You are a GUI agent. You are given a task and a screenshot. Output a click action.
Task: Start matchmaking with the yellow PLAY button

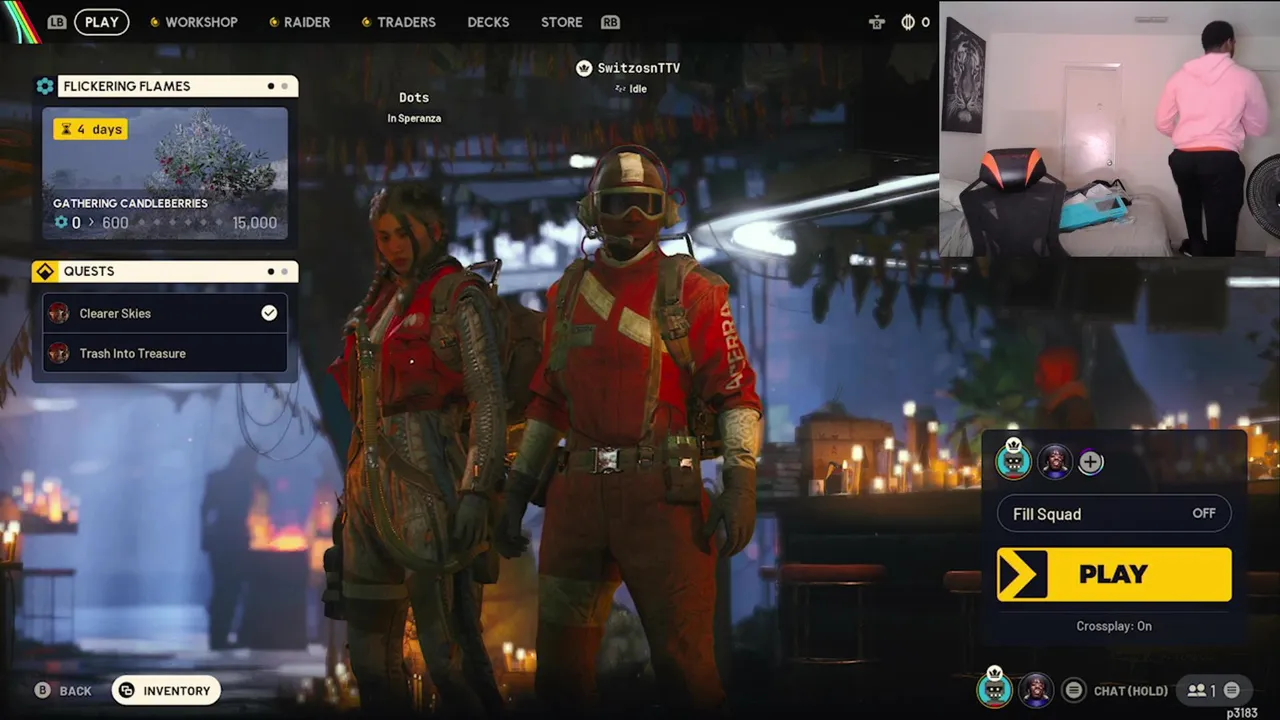pos(1114,574)
